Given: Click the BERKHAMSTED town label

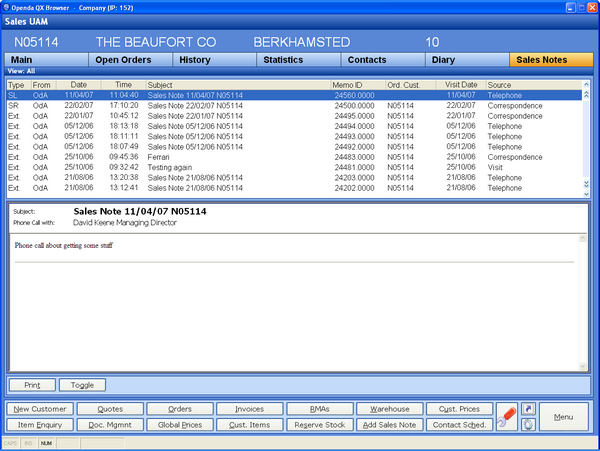Looking at the screenshot, I should [x=302, y=42].
